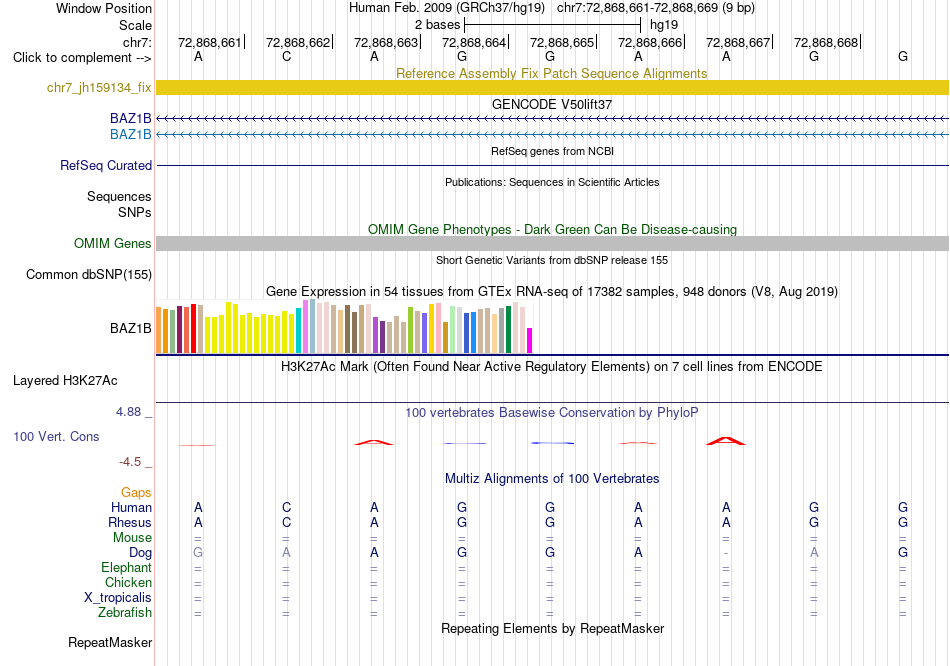Click the C base in the Rhesus row

(x=287, y=522)
